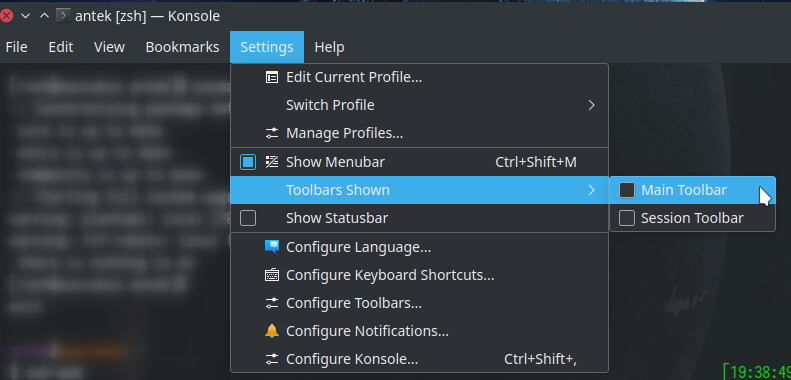This screenshot has width=791, height=380.
Task: Click the Konsole terminal title bar icon
Action: click(x=63, y=16)
